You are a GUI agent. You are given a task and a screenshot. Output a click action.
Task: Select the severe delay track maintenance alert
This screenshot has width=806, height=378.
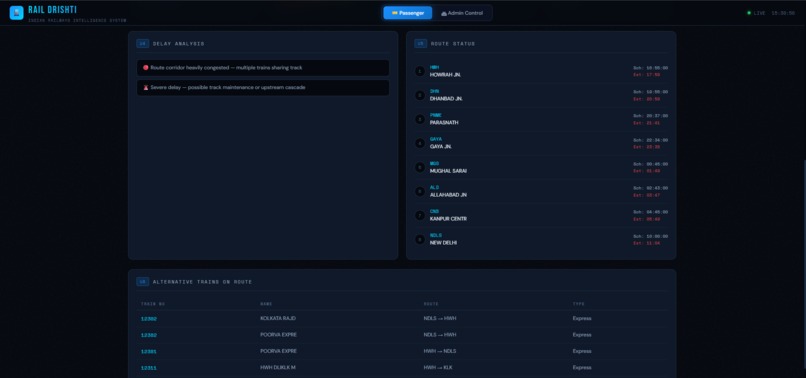coord(263,87)
